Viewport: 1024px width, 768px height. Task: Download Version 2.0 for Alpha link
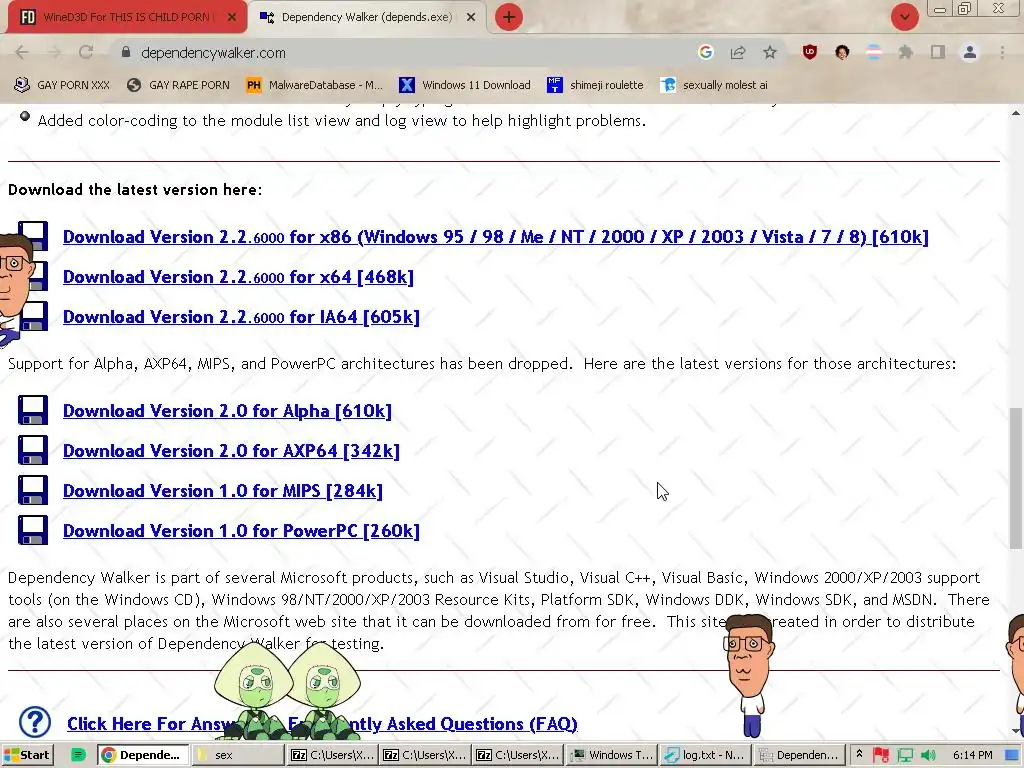[x=227, y=411]
